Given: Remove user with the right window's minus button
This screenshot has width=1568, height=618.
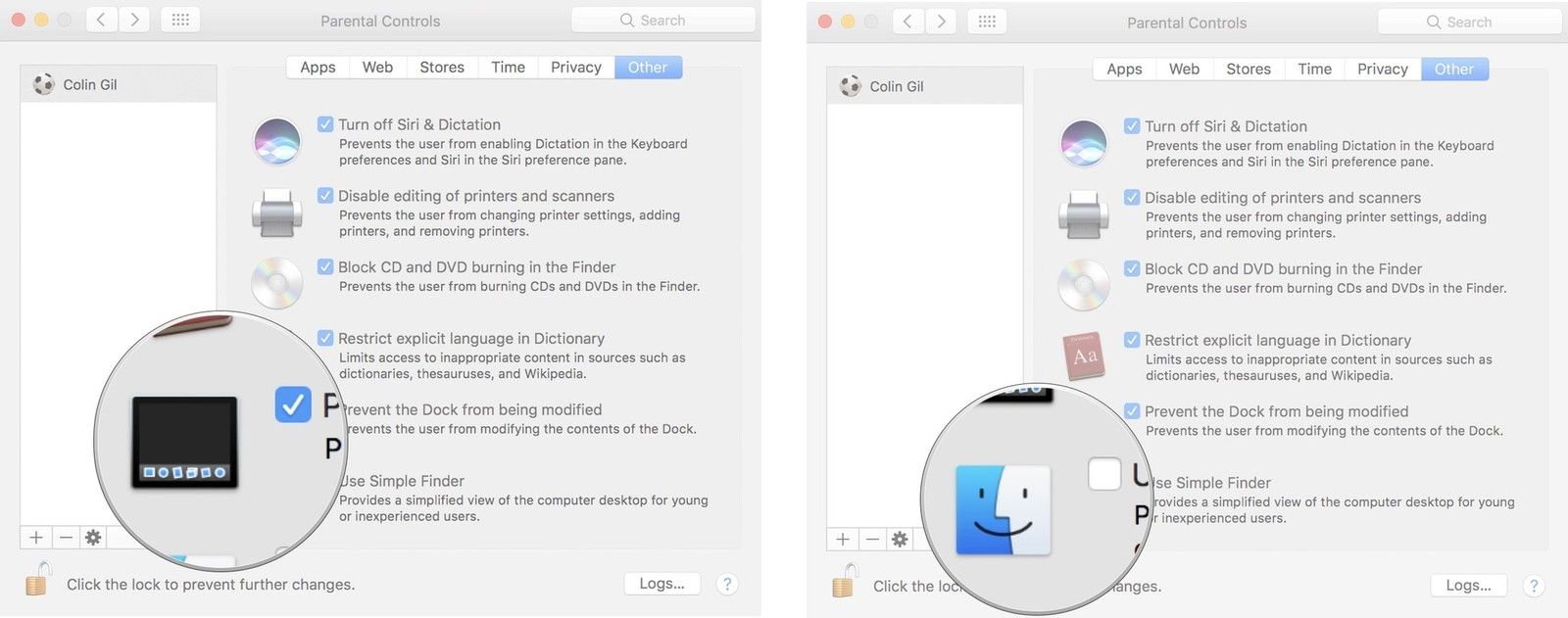Looking at the screenshot, I should coord(872,539).
